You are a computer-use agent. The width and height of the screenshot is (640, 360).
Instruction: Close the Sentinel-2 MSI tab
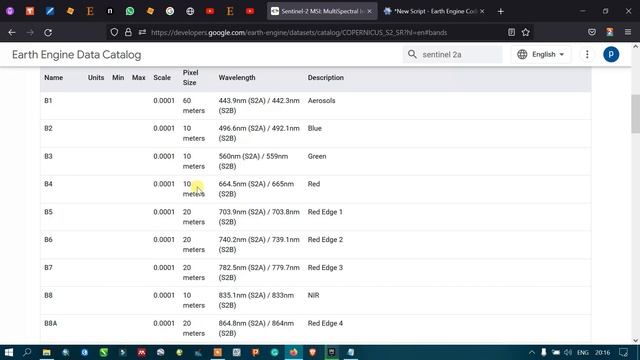[369, 11]
